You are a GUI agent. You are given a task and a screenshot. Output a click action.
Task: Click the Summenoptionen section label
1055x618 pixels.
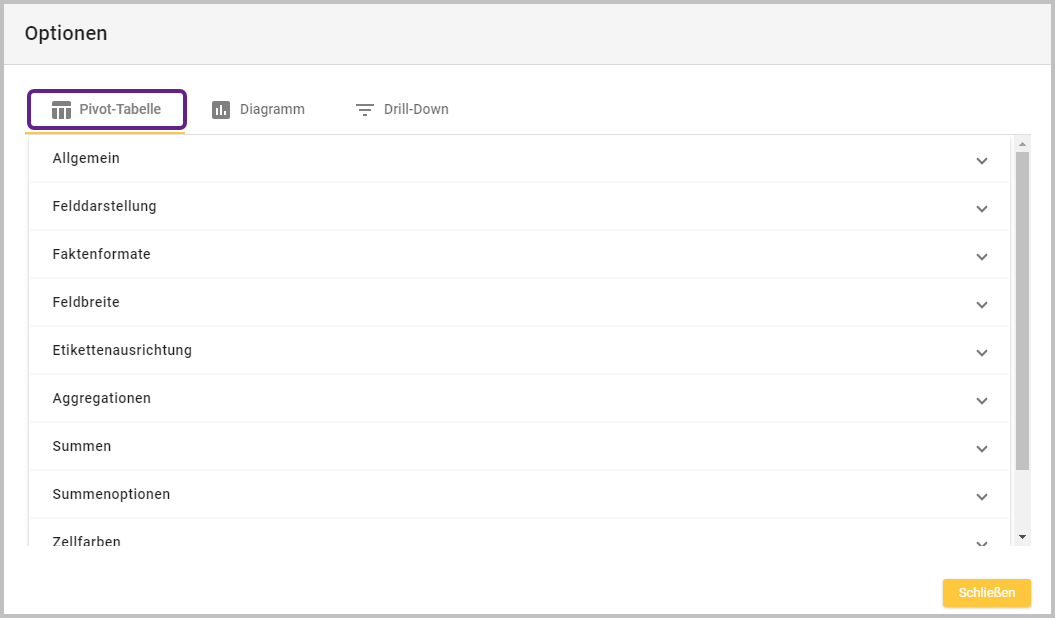pos(111,494)
